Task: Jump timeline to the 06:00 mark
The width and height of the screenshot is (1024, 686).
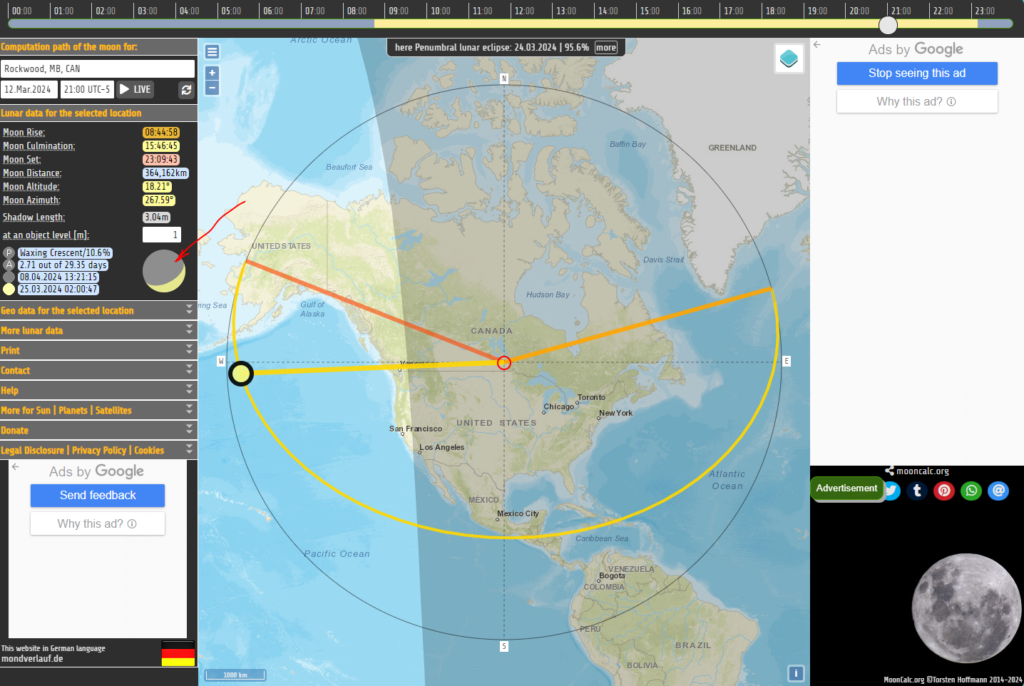Action: pos(273,10)
